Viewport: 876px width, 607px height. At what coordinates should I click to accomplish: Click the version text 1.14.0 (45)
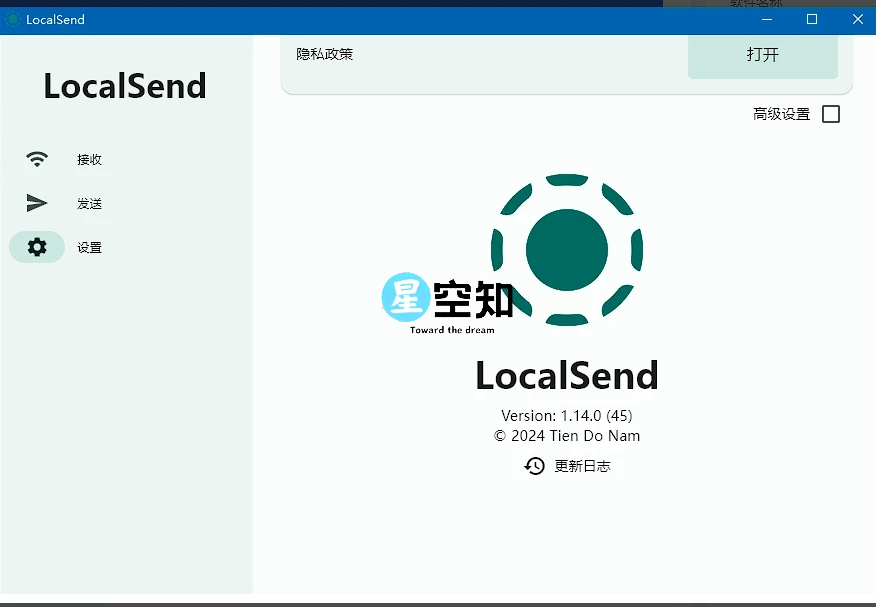pyautogui.click(x=567, y=415)
